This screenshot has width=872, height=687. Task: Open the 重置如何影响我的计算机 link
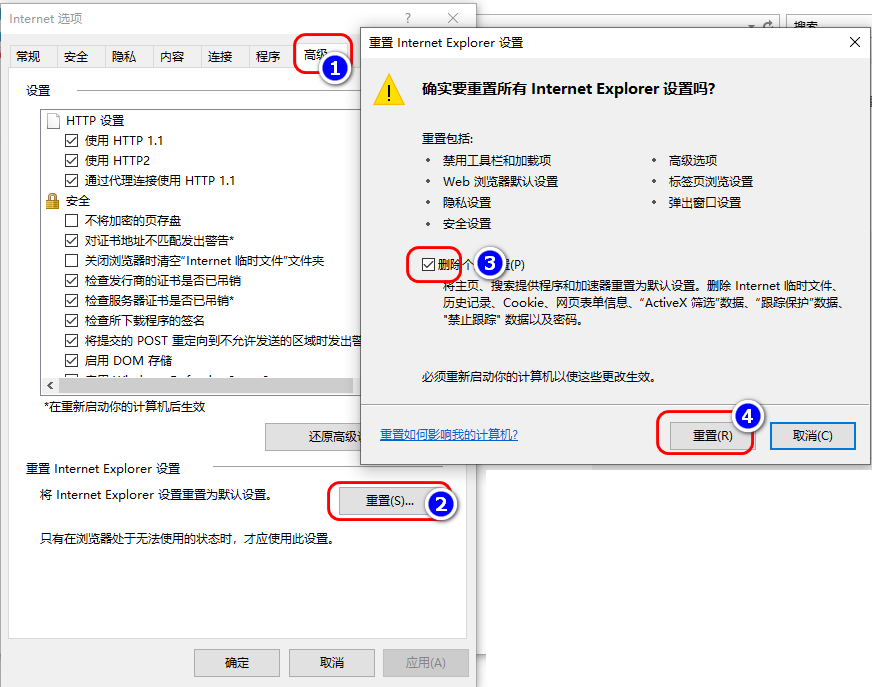pyautogui.click(x=448, y=434)
